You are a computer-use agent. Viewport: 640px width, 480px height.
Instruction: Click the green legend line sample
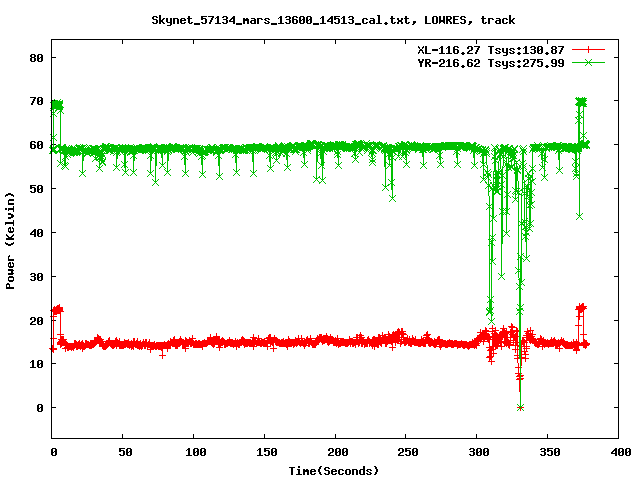click(x=588, y=62)
